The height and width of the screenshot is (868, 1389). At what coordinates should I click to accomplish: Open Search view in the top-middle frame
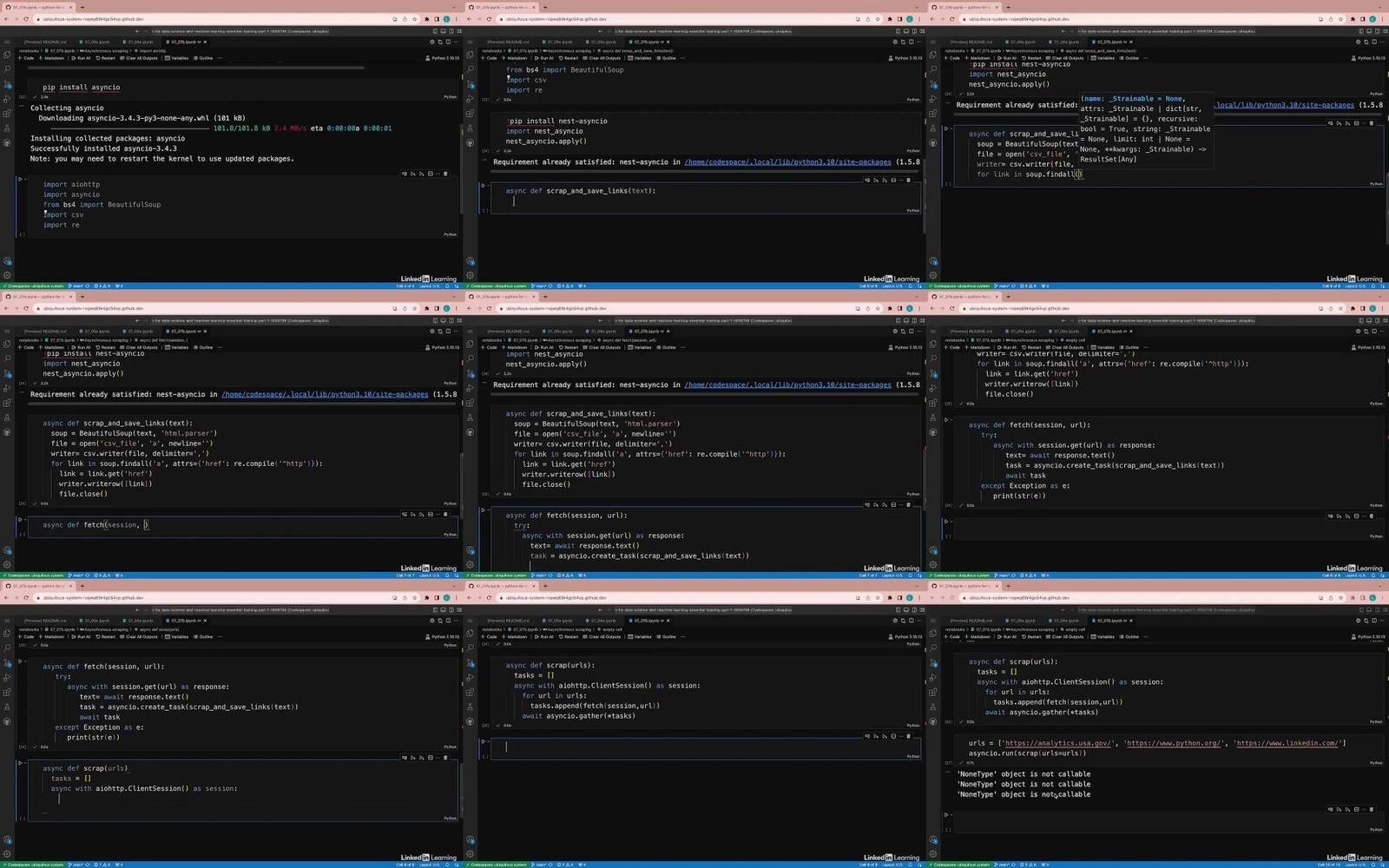471,69
